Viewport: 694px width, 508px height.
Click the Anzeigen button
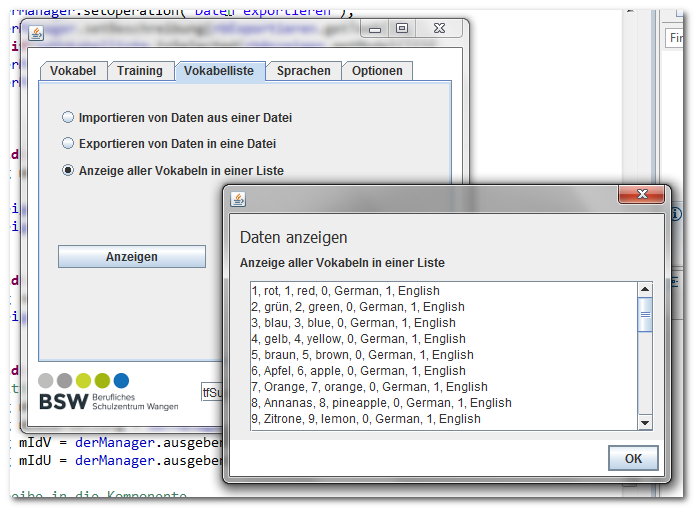pyautogui.click(x=132, y=257)
